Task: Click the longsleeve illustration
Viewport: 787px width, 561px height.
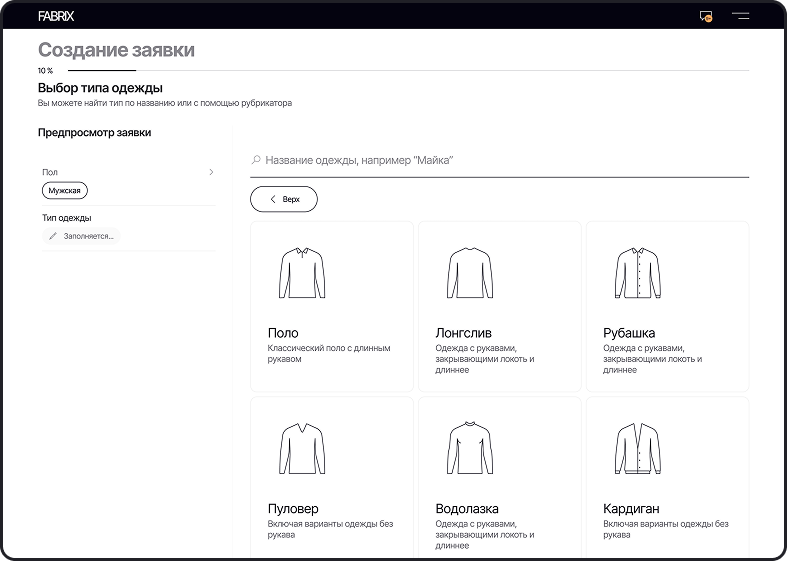Action: [470, 272]
